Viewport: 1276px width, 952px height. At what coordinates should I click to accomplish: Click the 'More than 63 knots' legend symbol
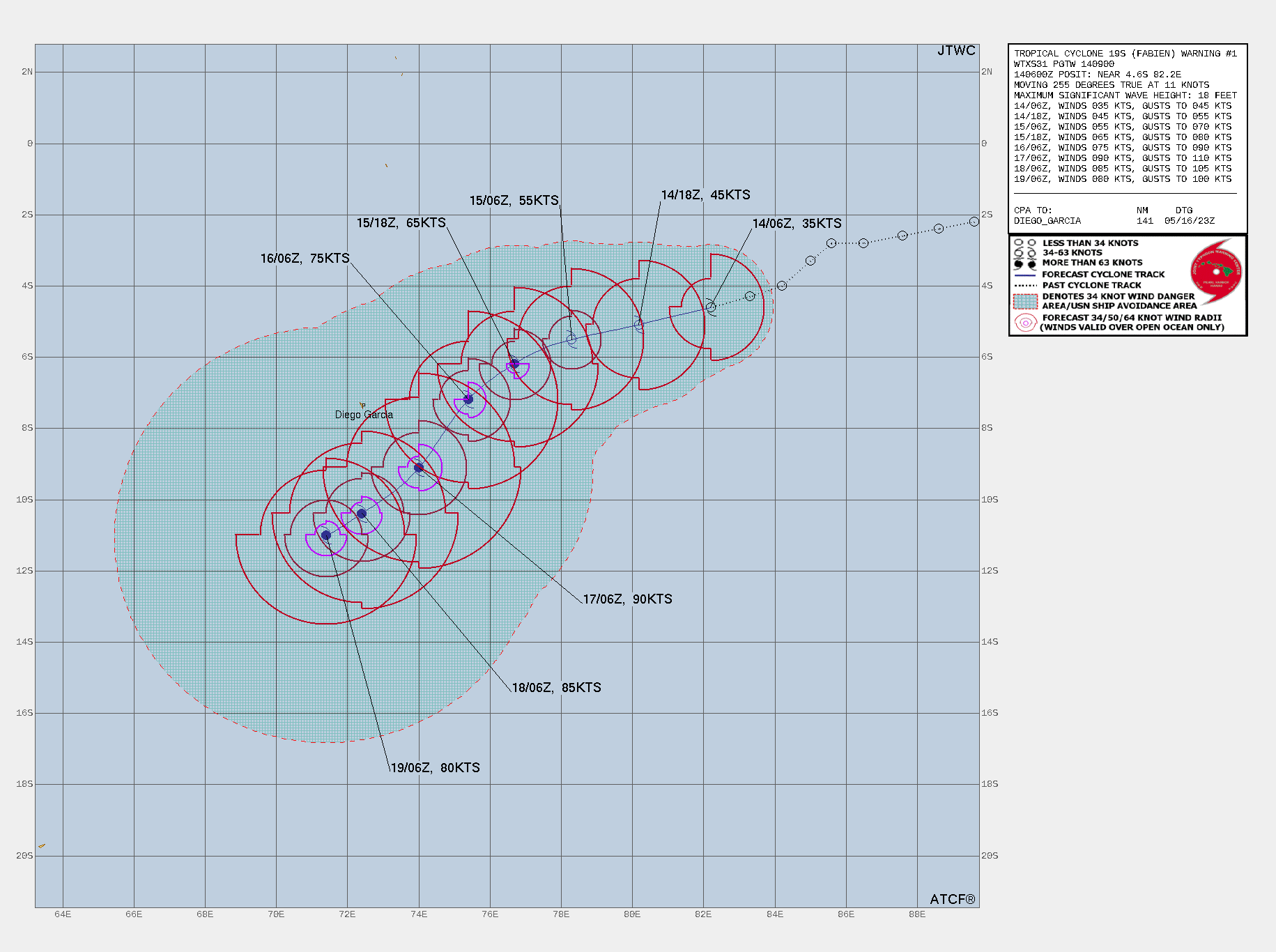tap(1025, 263)
